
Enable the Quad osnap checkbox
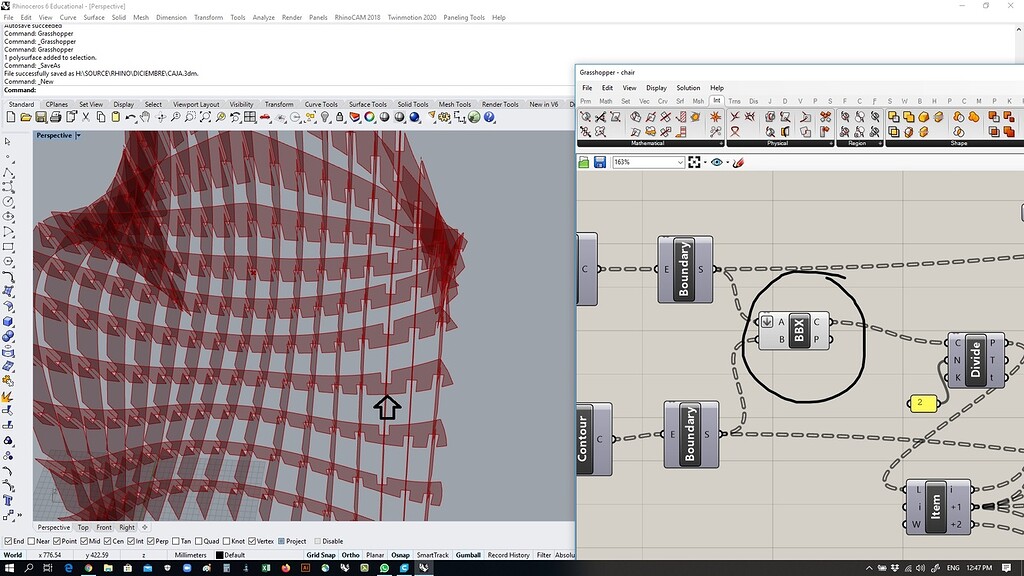click(x=200, y=541)
